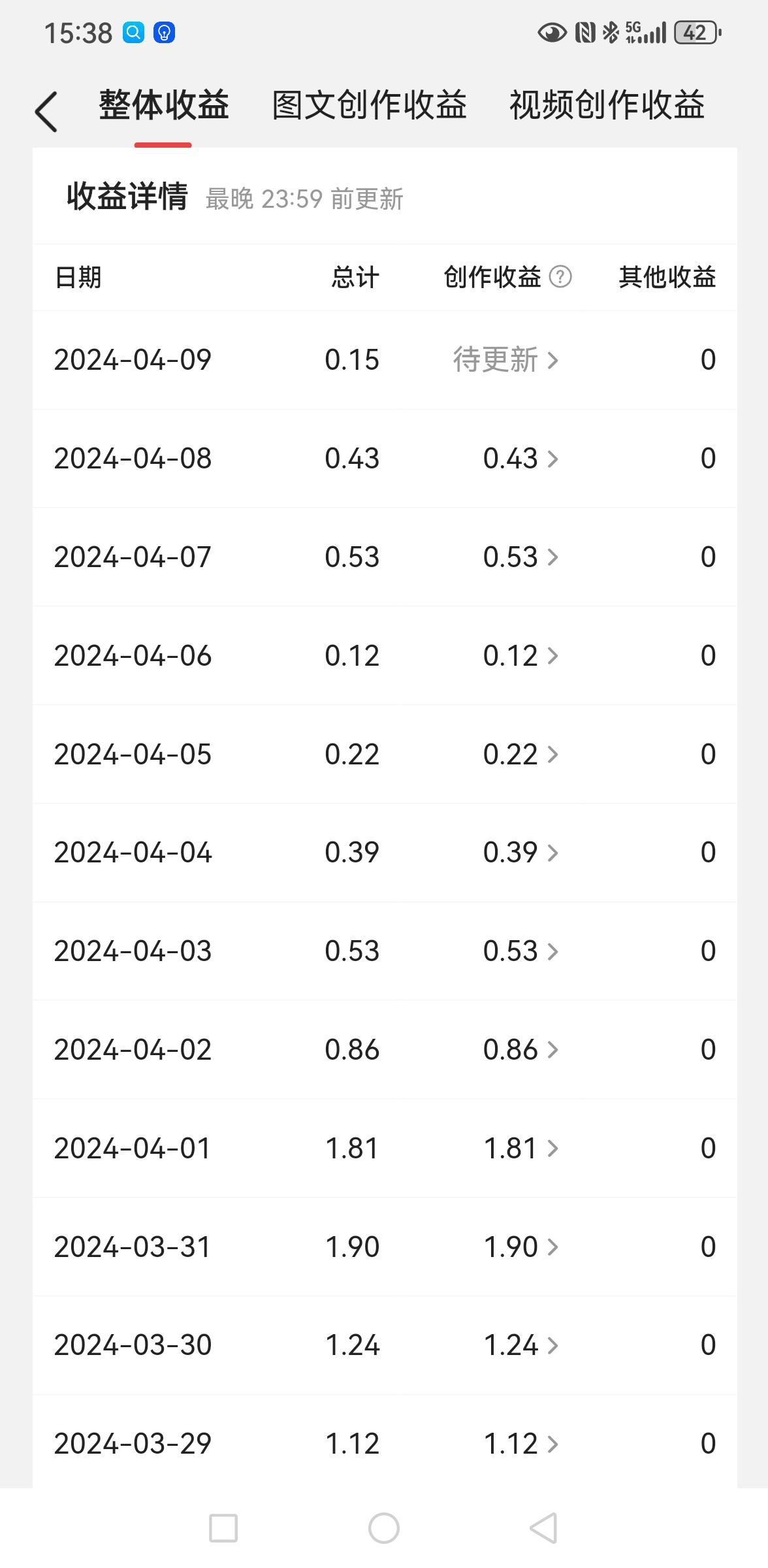Switch to the 图文创作收益 tab
Image resolution: width=768 pixels, height=1568 pixels.
point(370,105)
